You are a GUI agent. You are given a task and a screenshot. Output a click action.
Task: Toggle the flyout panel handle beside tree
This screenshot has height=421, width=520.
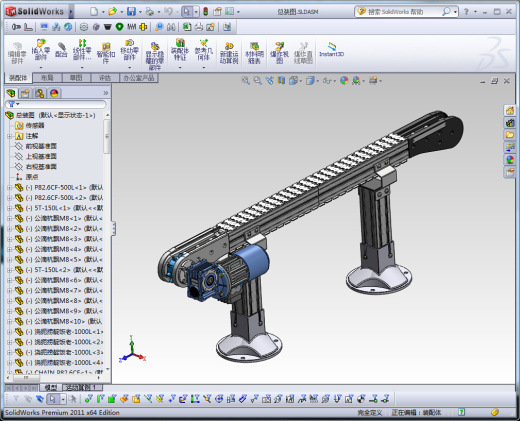[x=114, y=228]
